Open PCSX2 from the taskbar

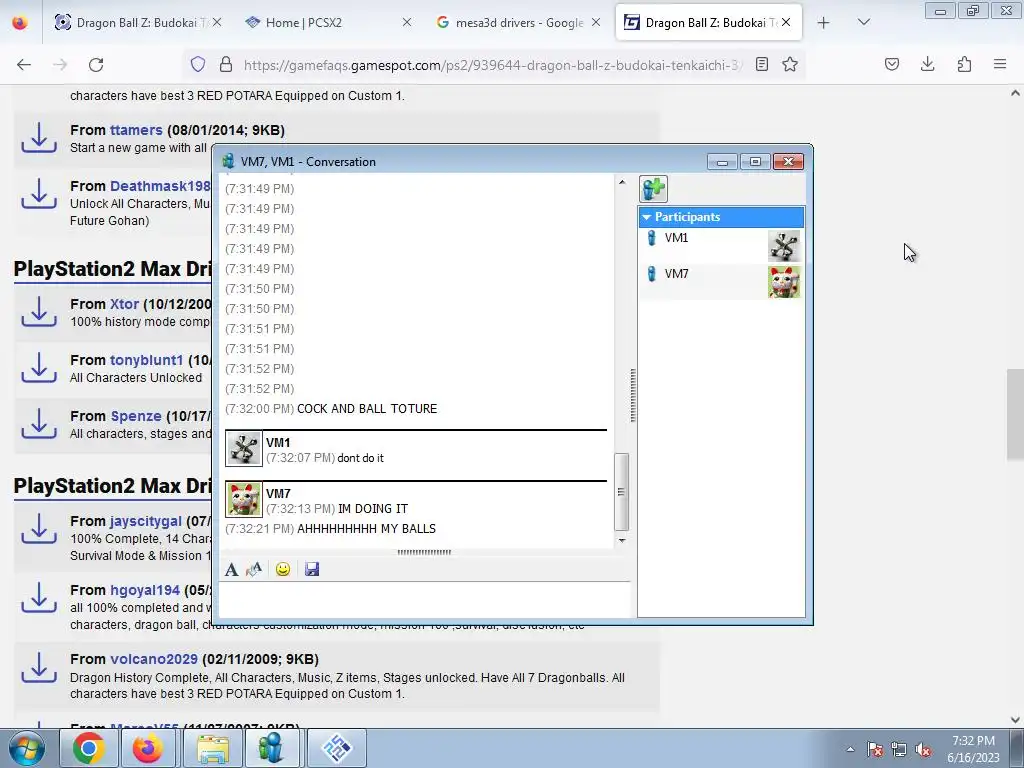pyautogui.click(x=337, y=748)
